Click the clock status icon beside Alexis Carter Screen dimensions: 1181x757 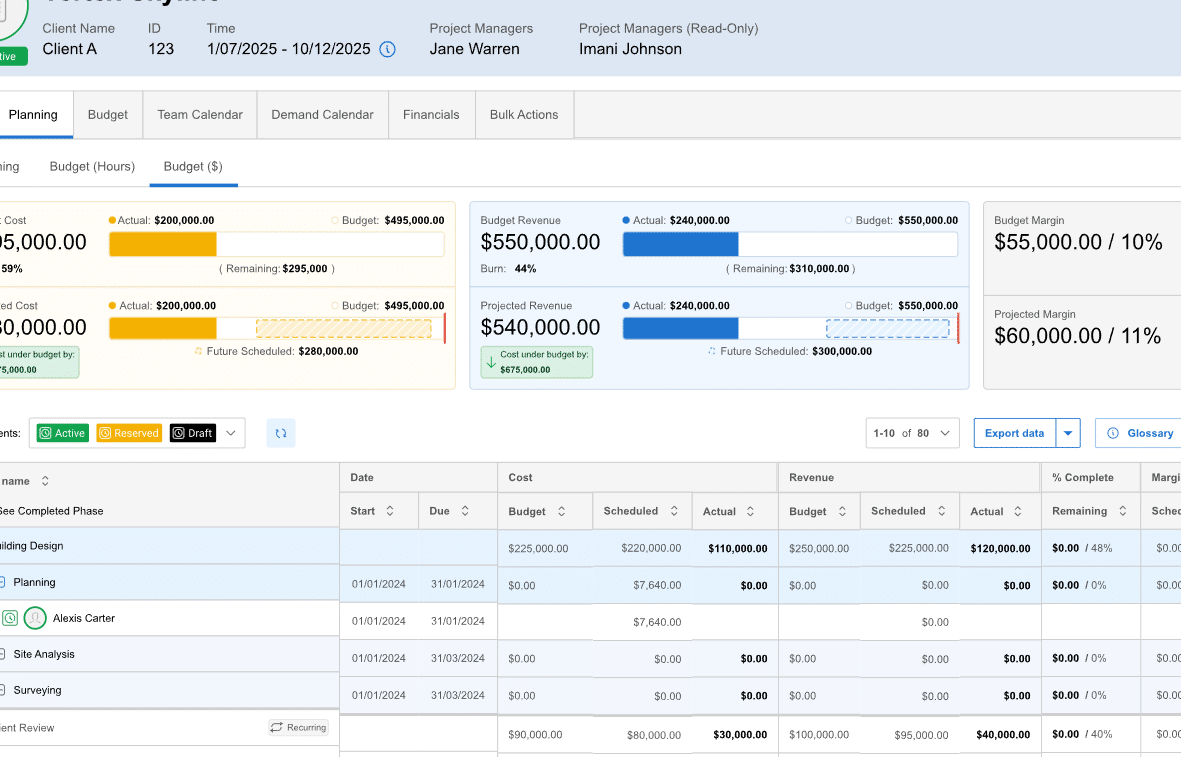[10, 618]
